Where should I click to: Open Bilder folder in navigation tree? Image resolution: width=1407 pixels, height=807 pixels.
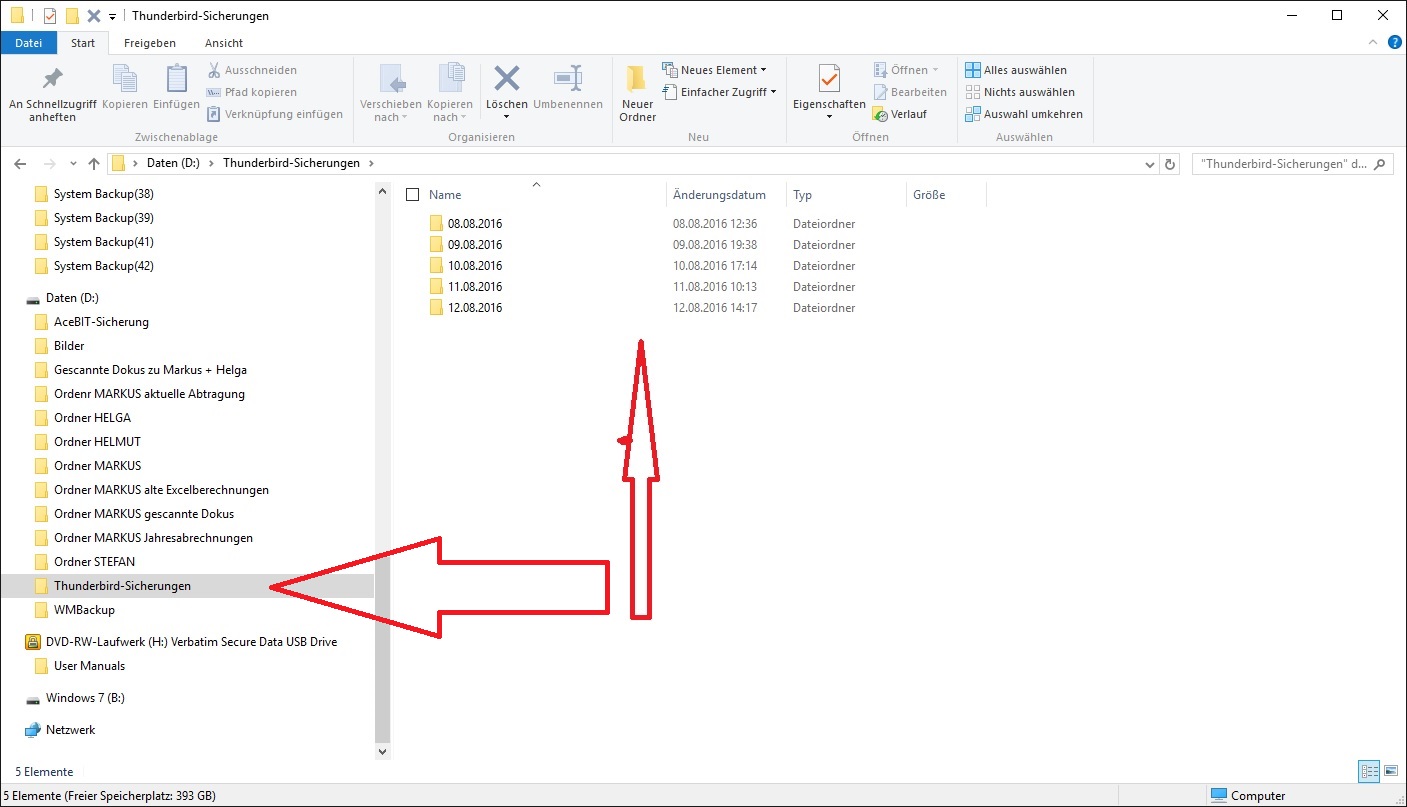69,346
